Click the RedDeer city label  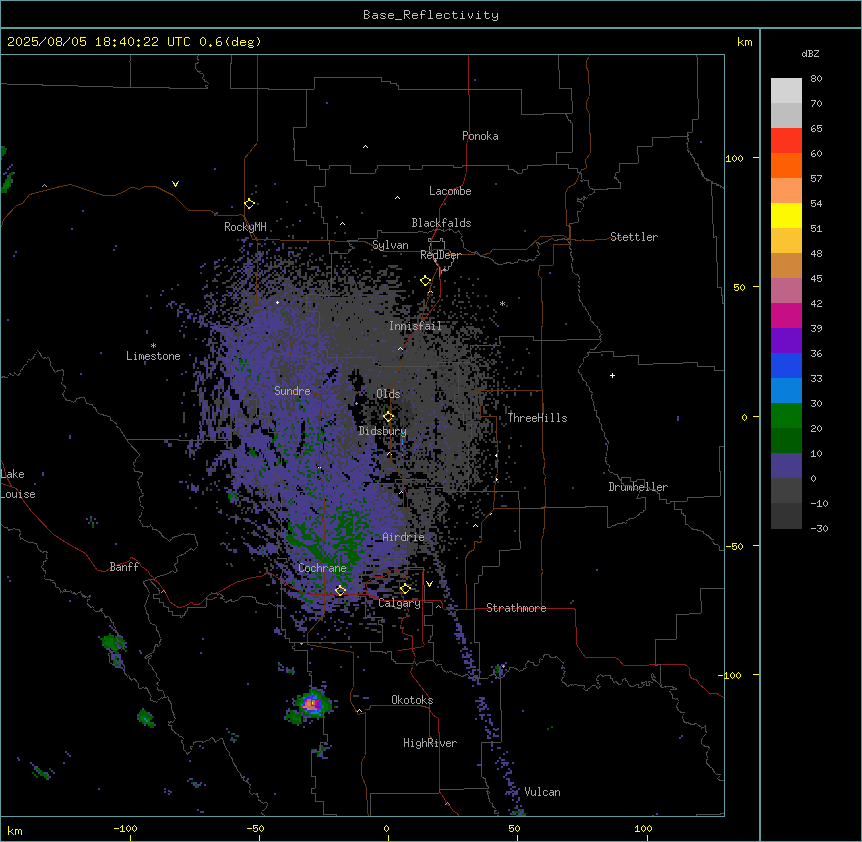point(440,255)
